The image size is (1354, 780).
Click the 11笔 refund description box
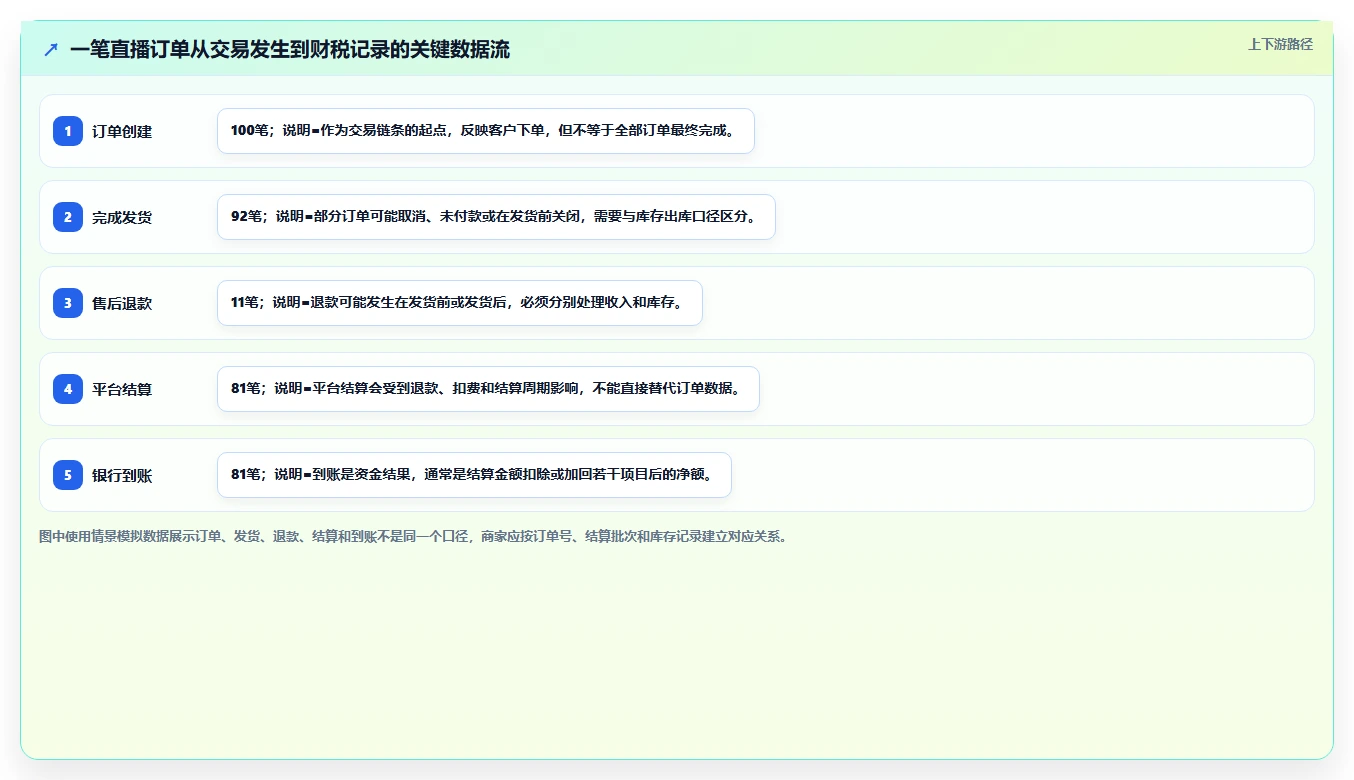[460, 303]
